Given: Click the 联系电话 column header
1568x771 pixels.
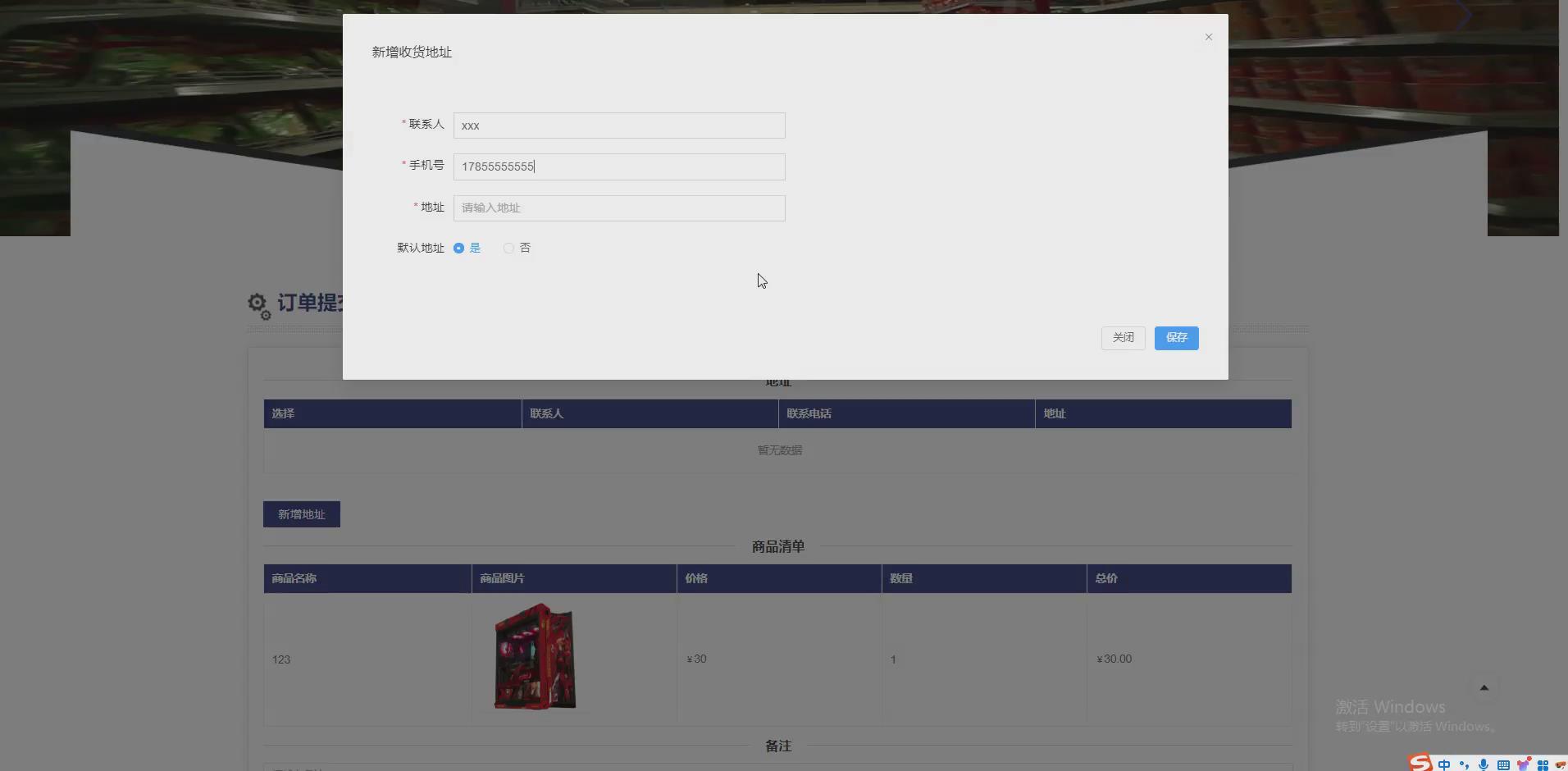Looking at the screenshot, I should pyautogui.click(x=906, y=413).
